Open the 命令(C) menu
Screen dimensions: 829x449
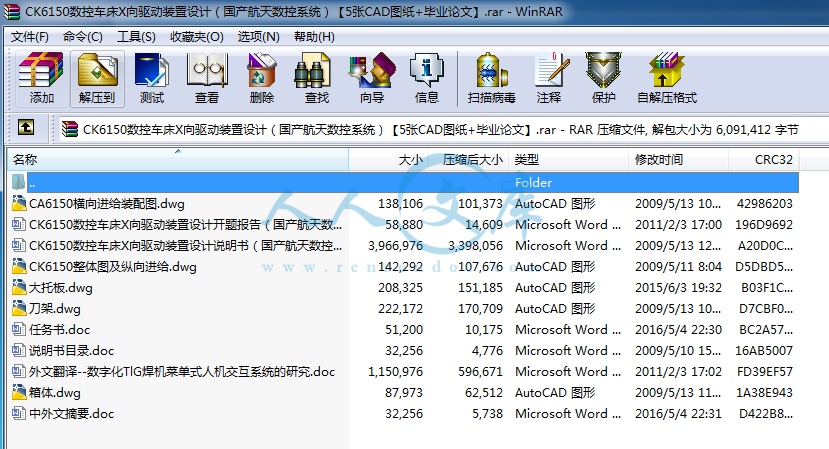click(82, 36)
